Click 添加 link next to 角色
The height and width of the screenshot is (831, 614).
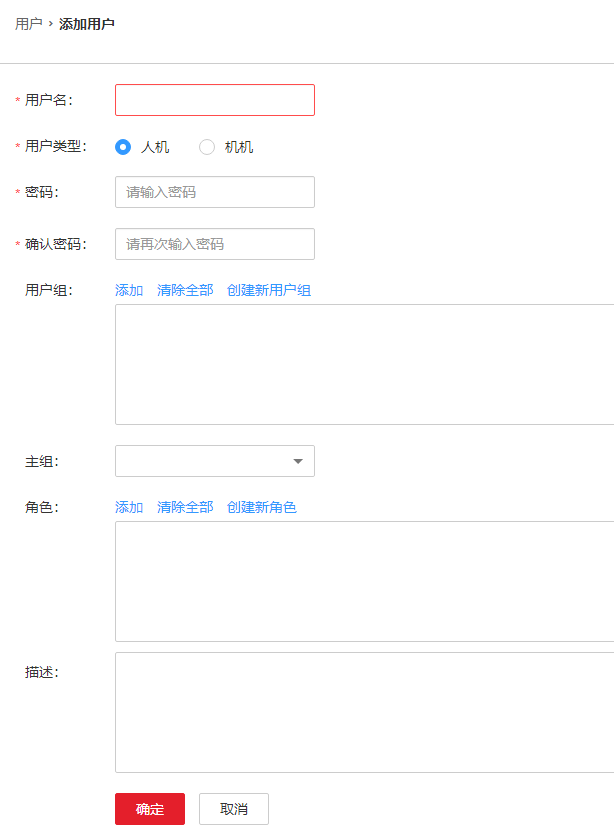coord(129,507)
